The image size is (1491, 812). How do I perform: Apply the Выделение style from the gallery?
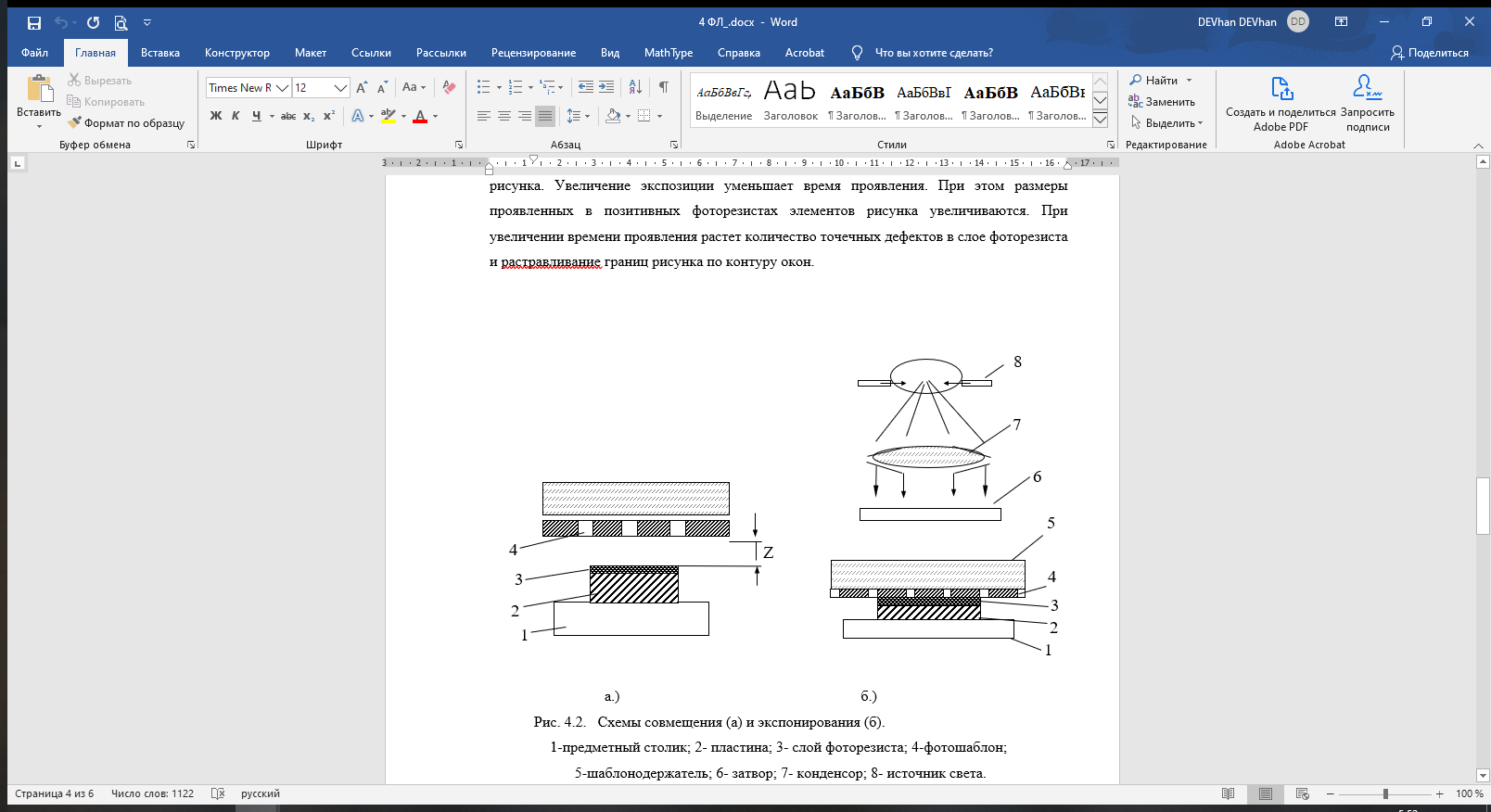point(724,99)
